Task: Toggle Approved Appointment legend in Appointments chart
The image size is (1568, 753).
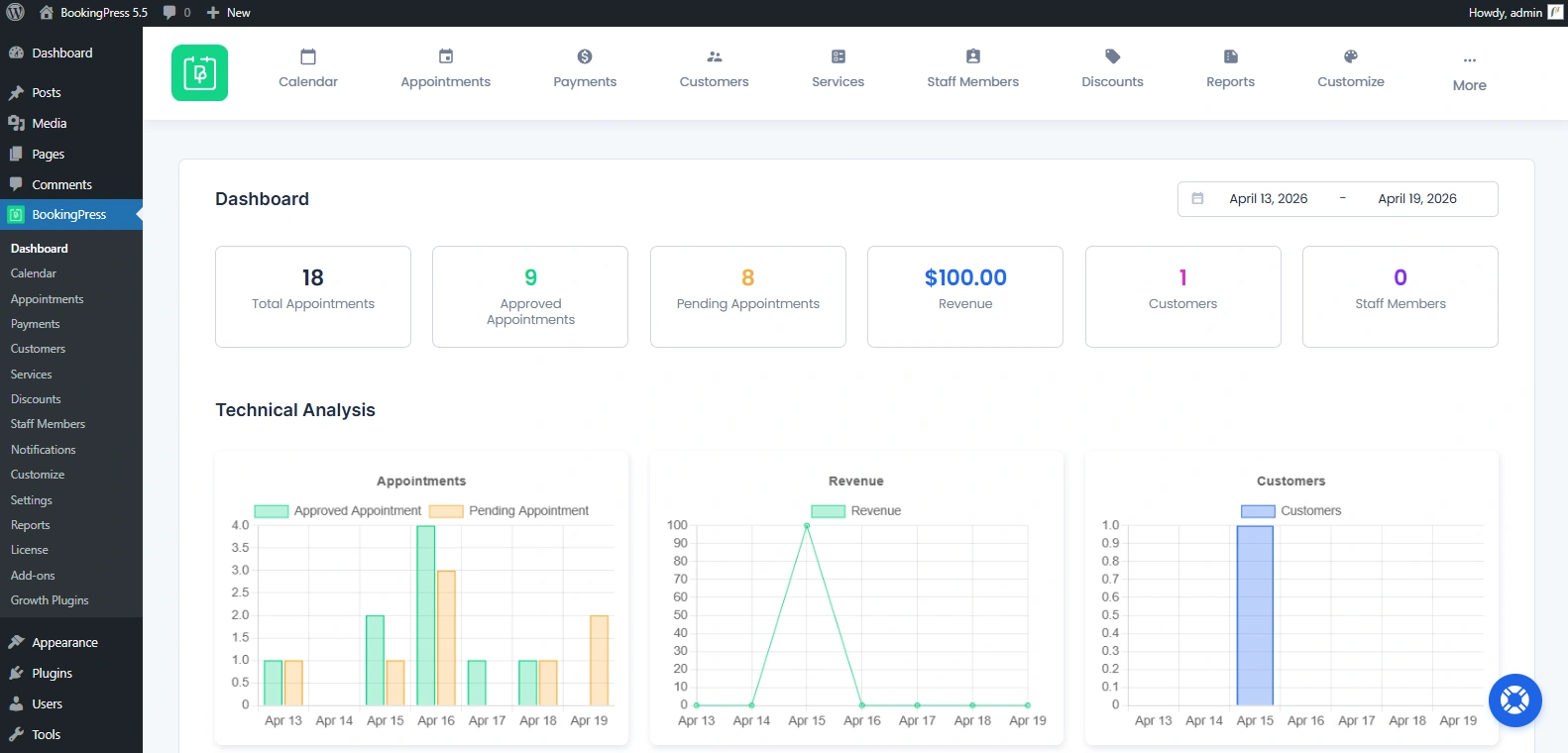Action: point(338,511)
